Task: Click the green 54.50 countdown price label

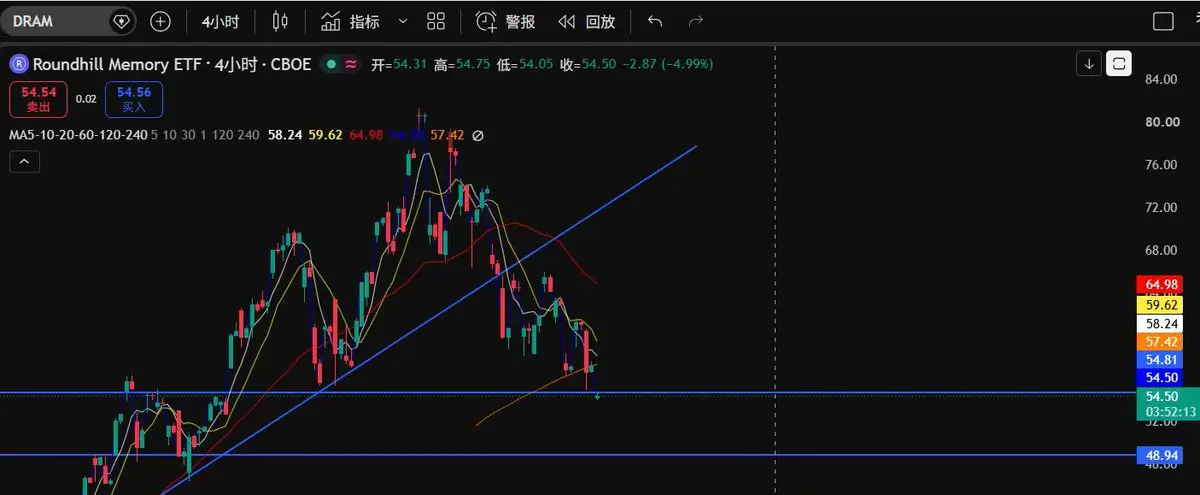Action: 1167,404
